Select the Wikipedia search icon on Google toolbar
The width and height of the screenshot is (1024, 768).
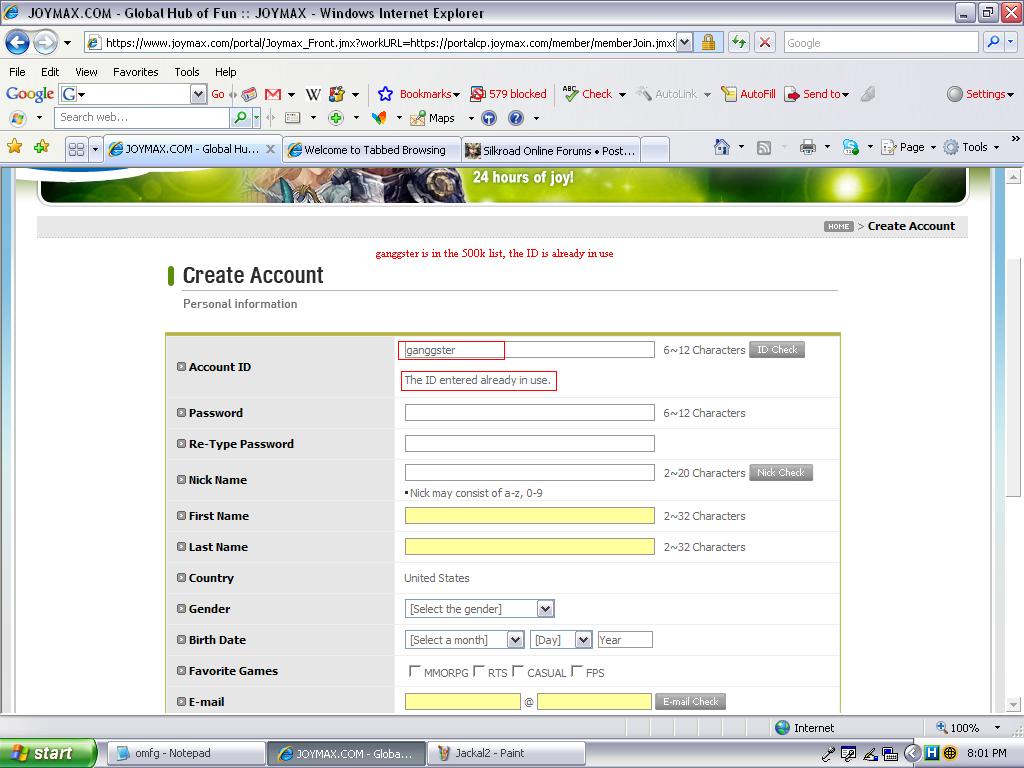pyautogui.click(x=313, y=94)
